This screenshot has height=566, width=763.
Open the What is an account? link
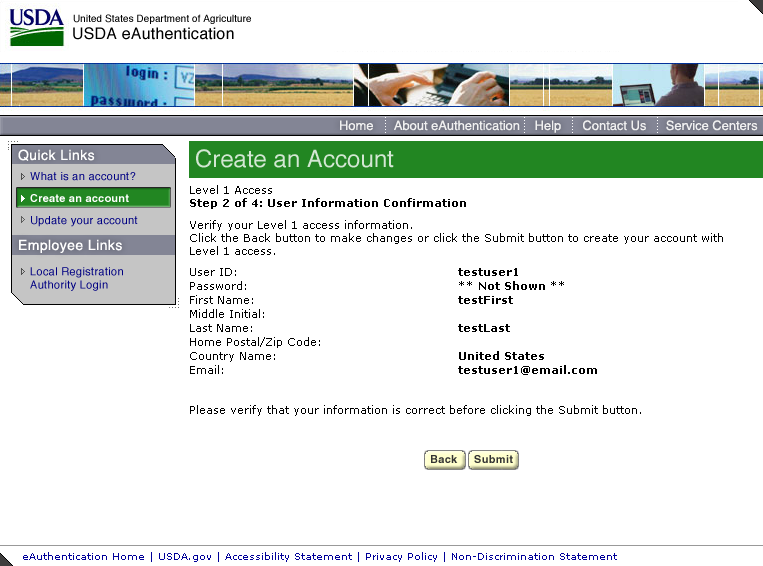(82, 176)
